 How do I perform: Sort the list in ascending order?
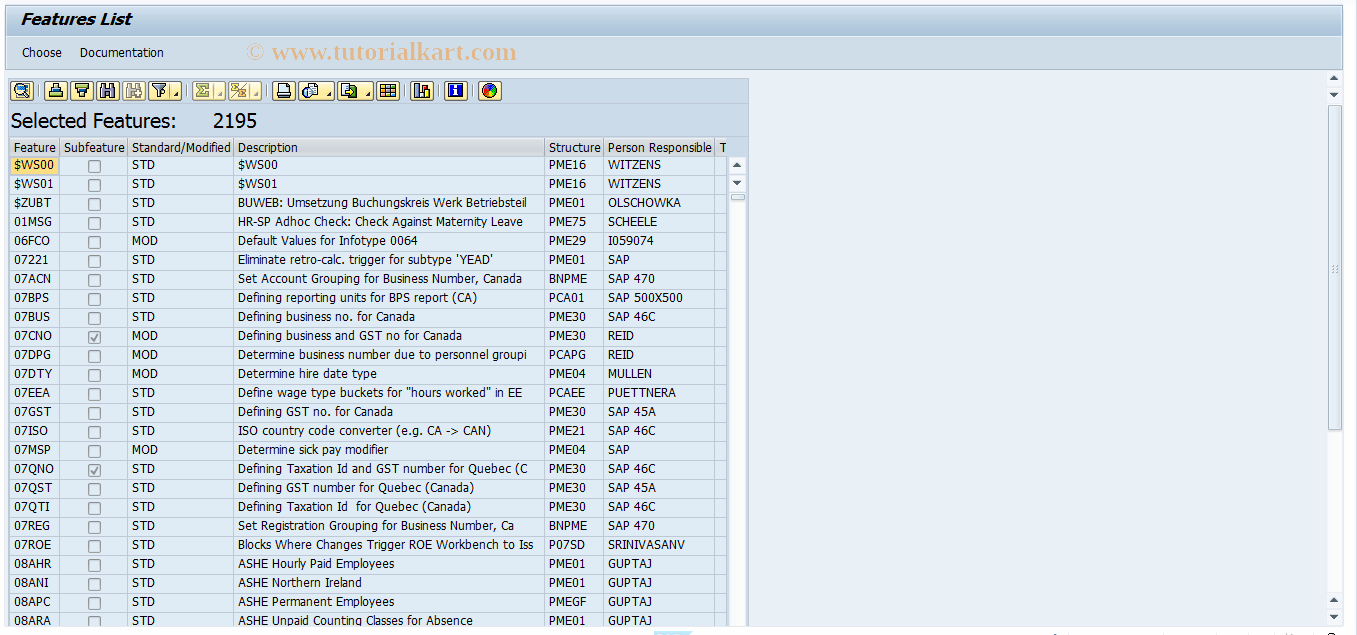click(x=56, y=91)
